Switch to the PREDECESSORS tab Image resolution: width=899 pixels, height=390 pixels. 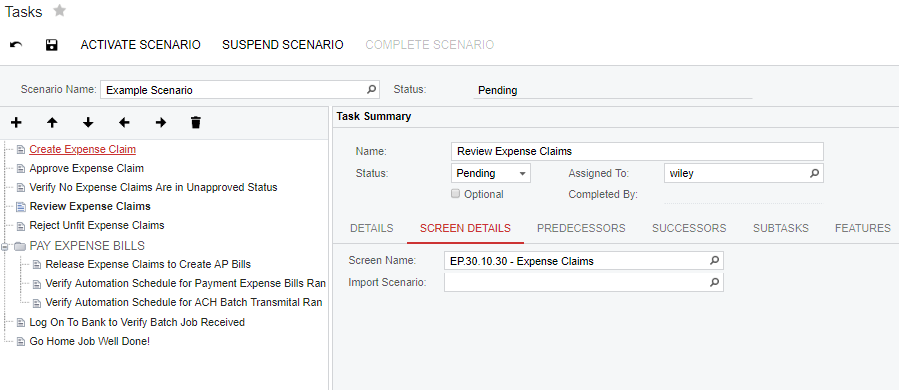coord(581,228)
